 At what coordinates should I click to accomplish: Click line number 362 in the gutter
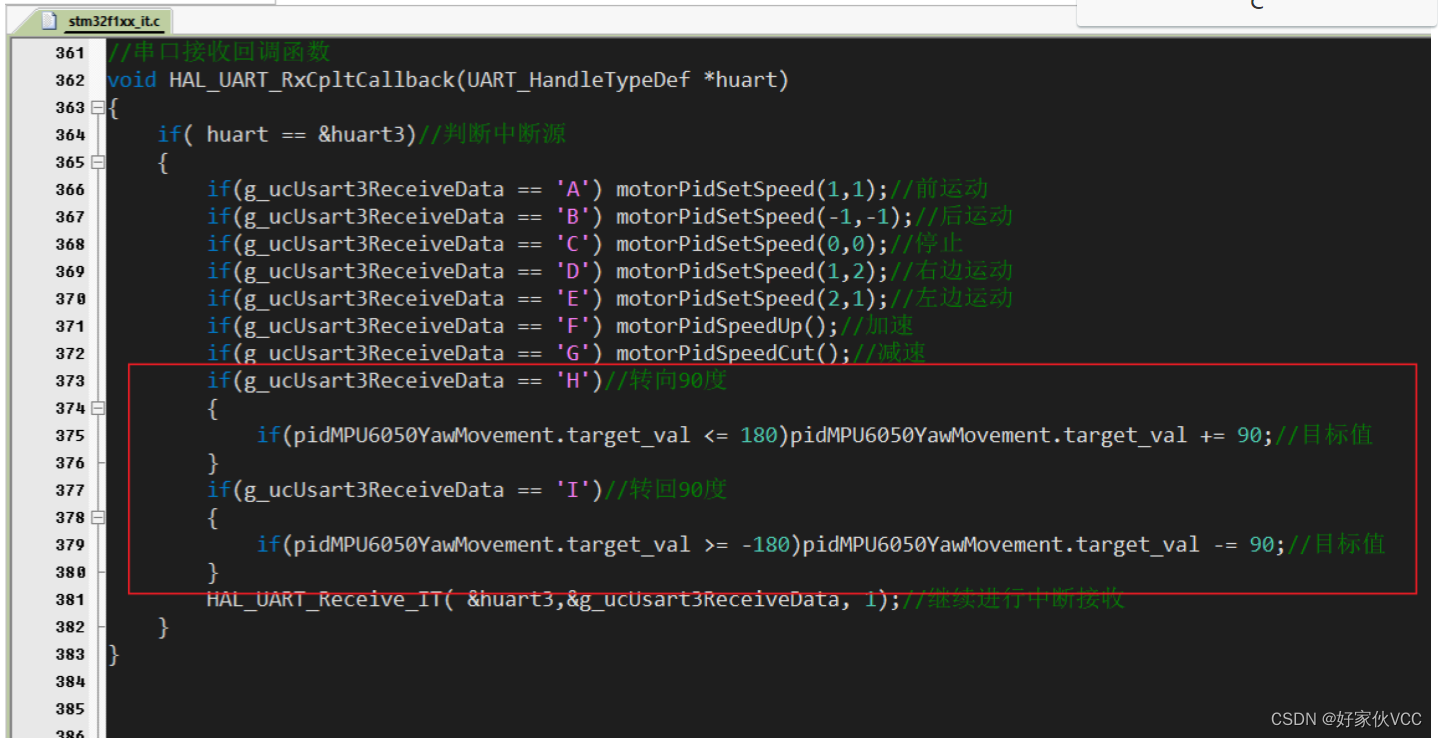70,80
